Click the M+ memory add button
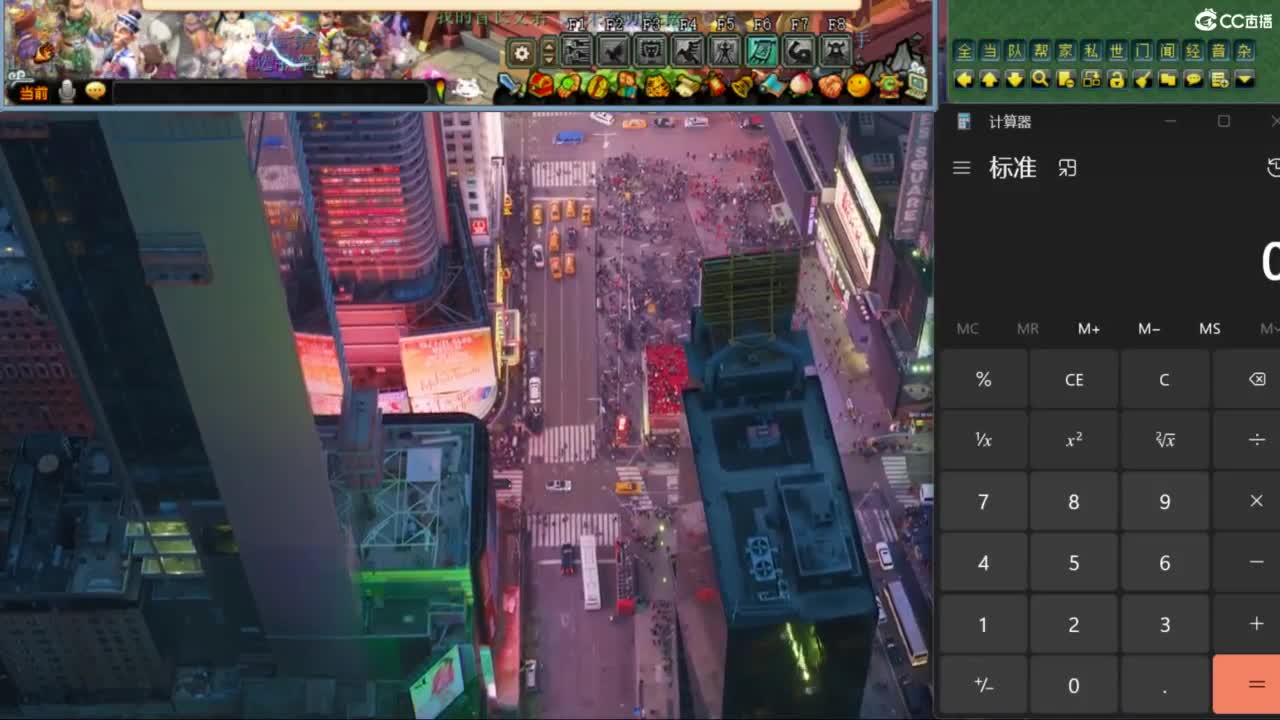1280x720 pixels. point(1089,329)
